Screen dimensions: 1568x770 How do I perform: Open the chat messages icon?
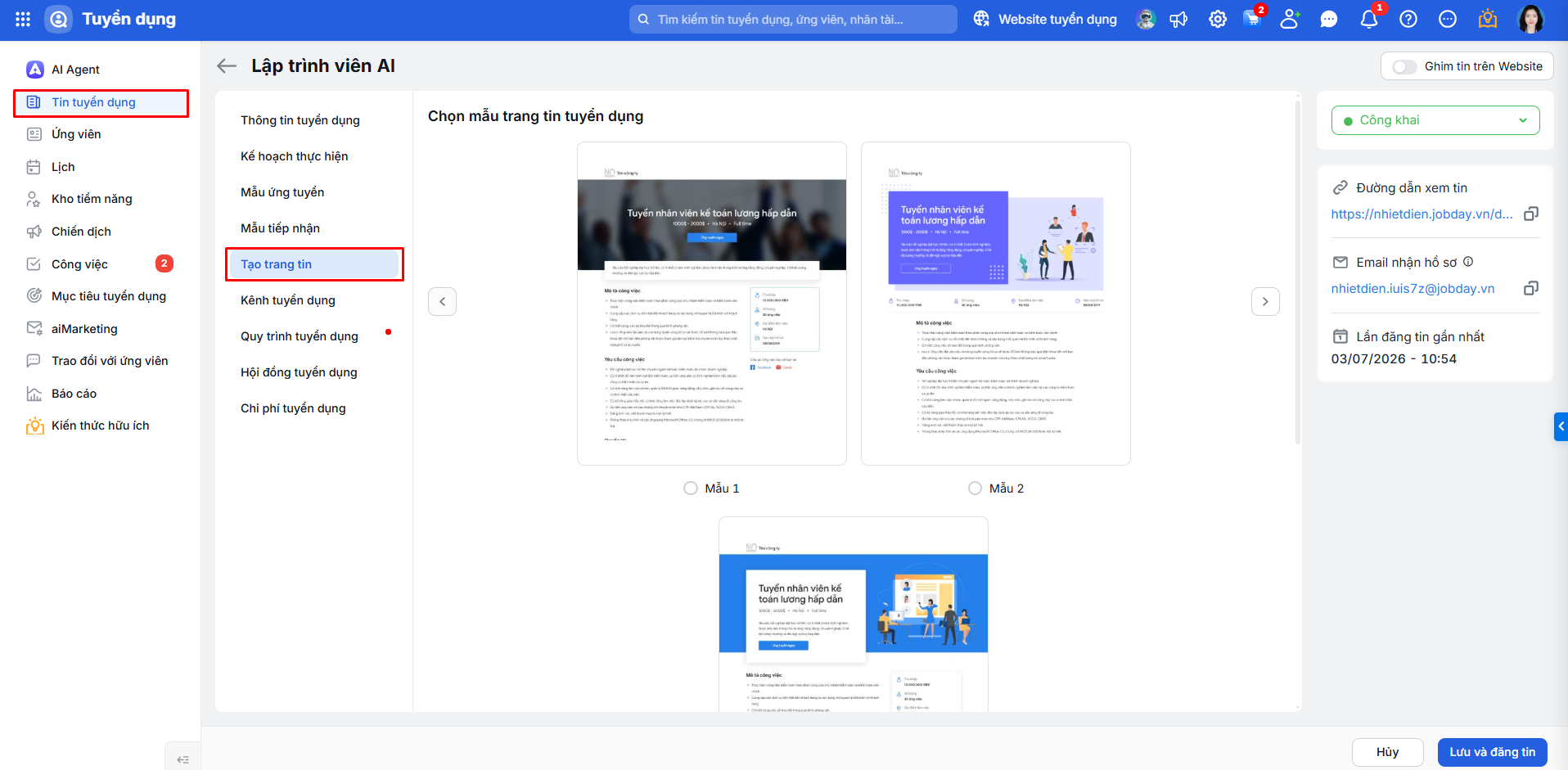pos(1329,19)
